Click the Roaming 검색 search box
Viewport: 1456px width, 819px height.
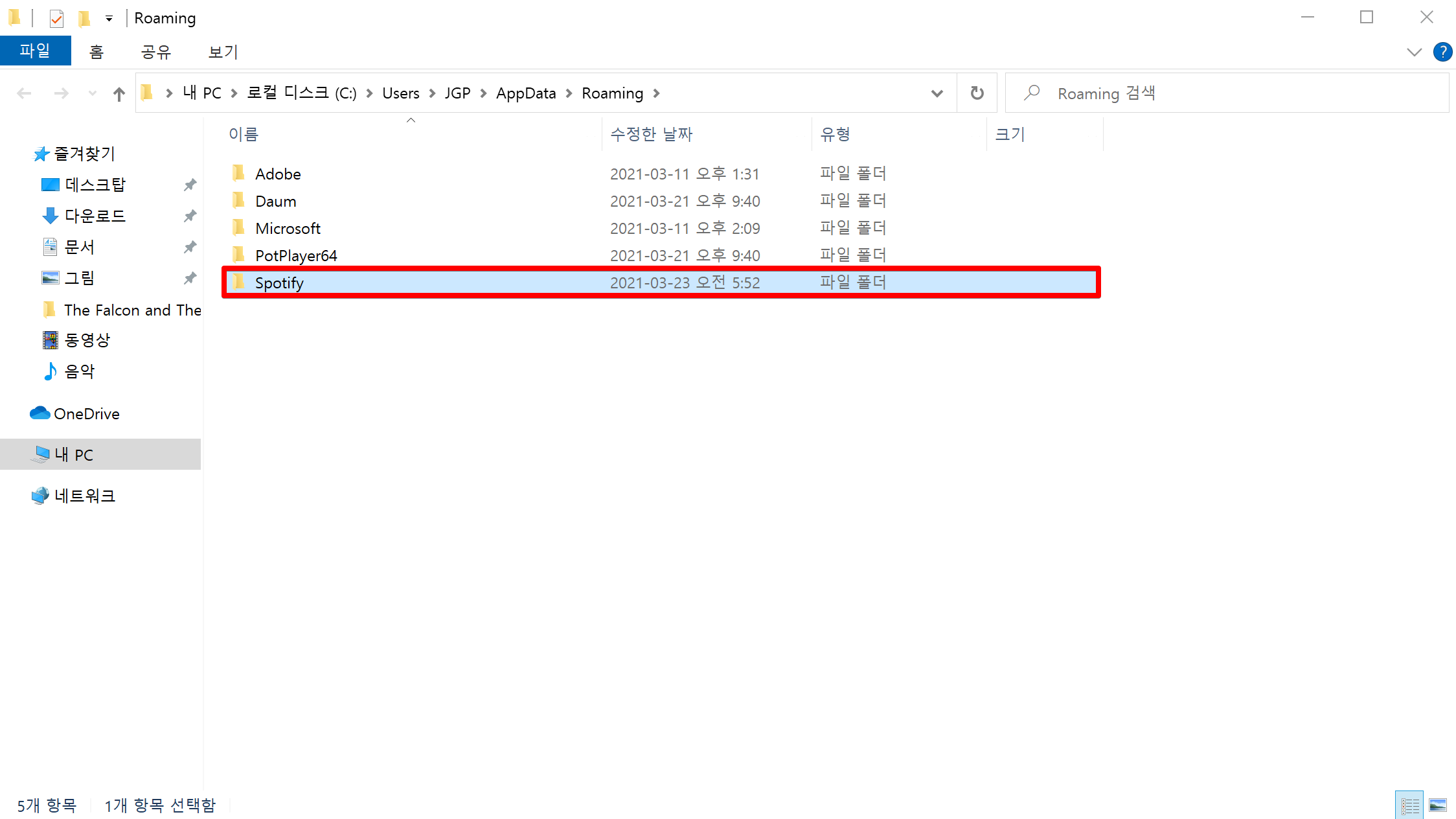pyautogui.click(x=1231, y=93)
